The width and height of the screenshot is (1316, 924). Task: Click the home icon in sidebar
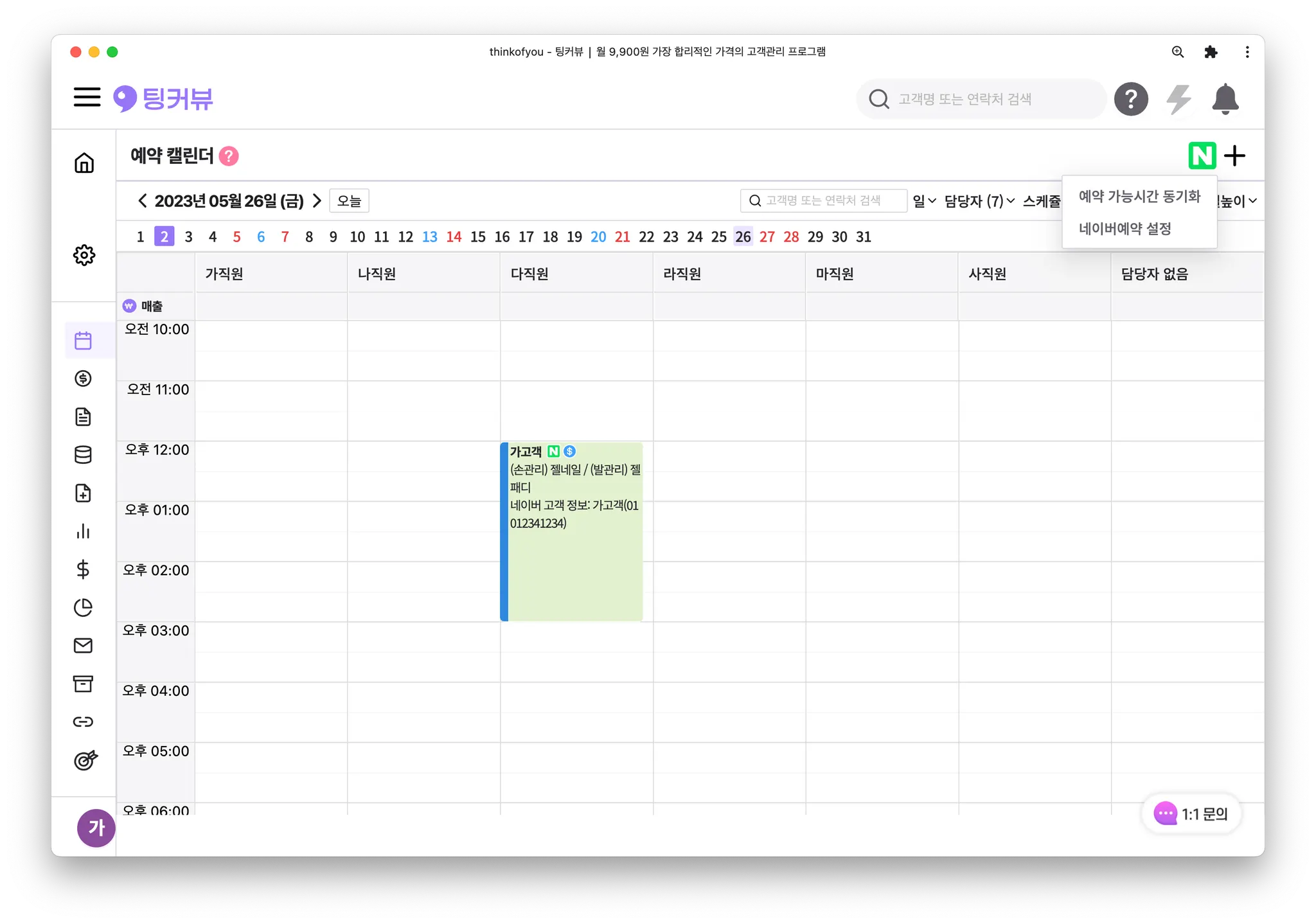[84, 163]
